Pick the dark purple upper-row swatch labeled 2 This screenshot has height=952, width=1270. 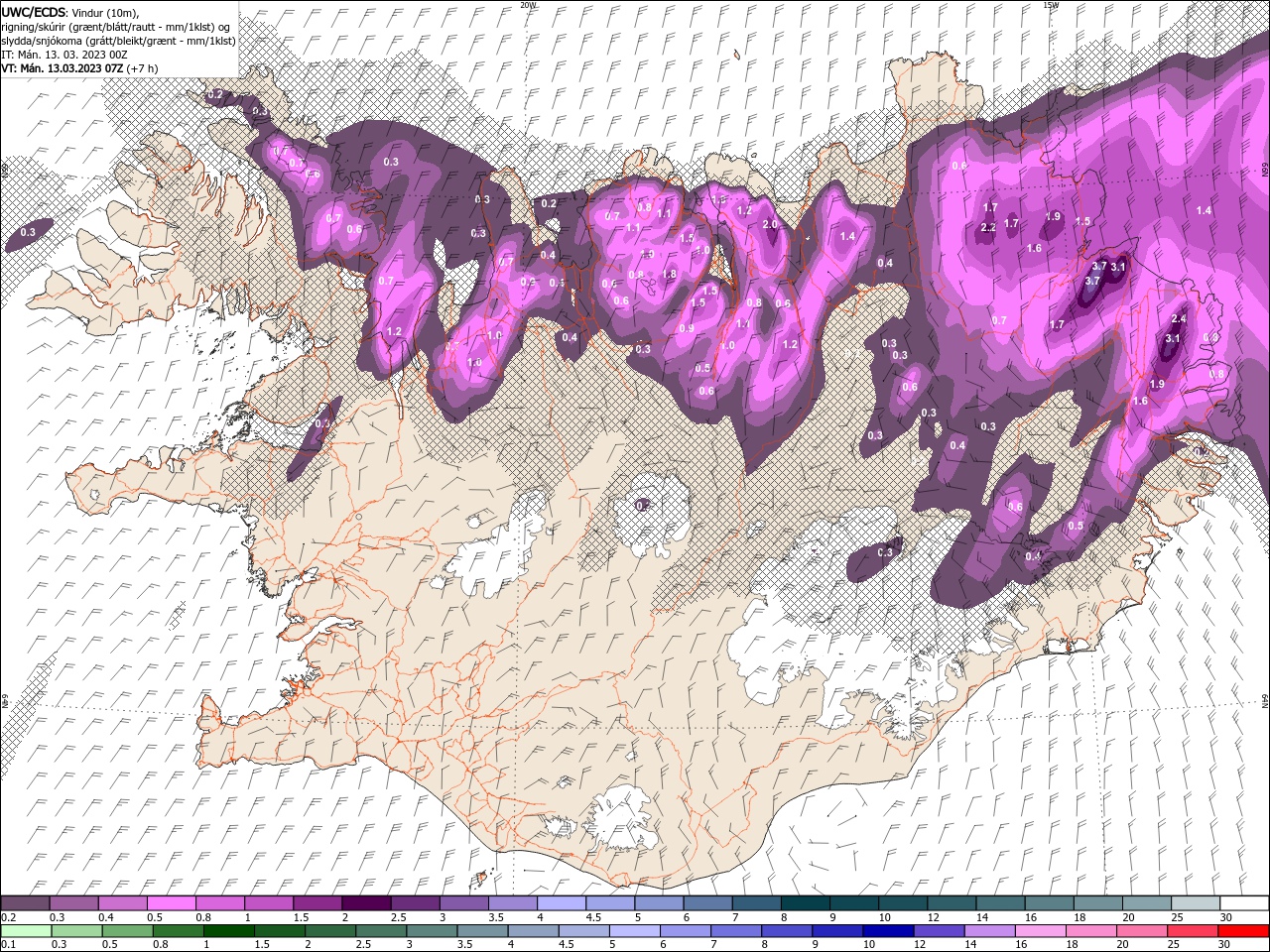[366, 903]
